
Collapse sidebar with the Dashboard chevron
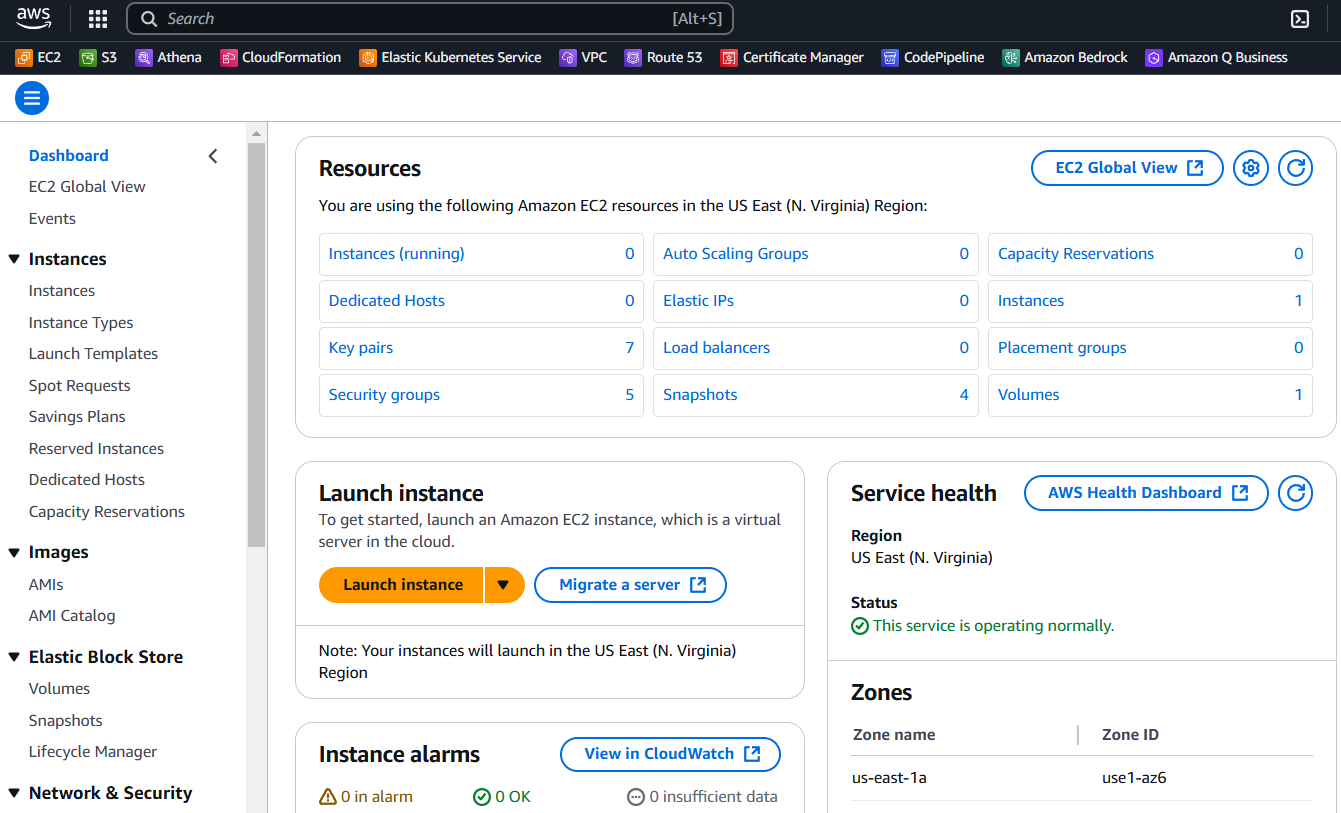point(212,156)
